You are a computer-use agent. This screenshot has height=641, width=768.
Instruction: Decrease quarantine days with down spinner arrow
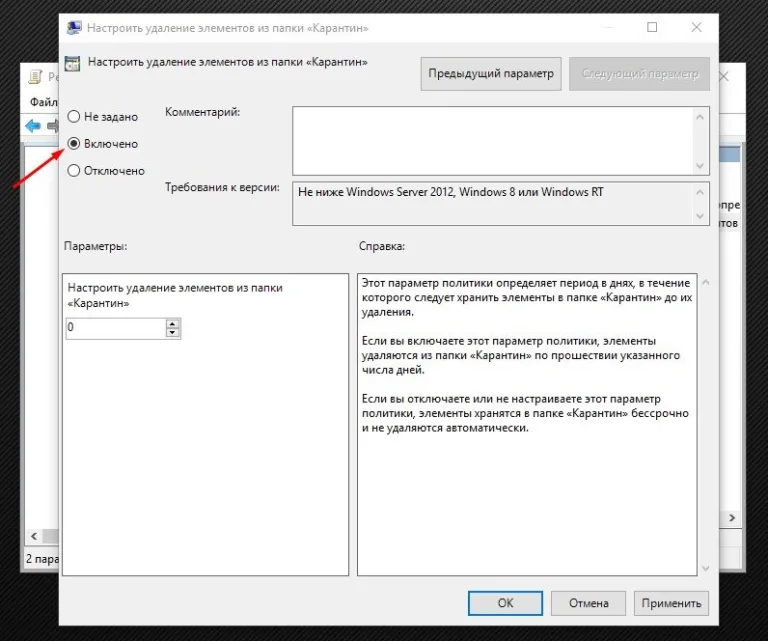click(172, 333)
